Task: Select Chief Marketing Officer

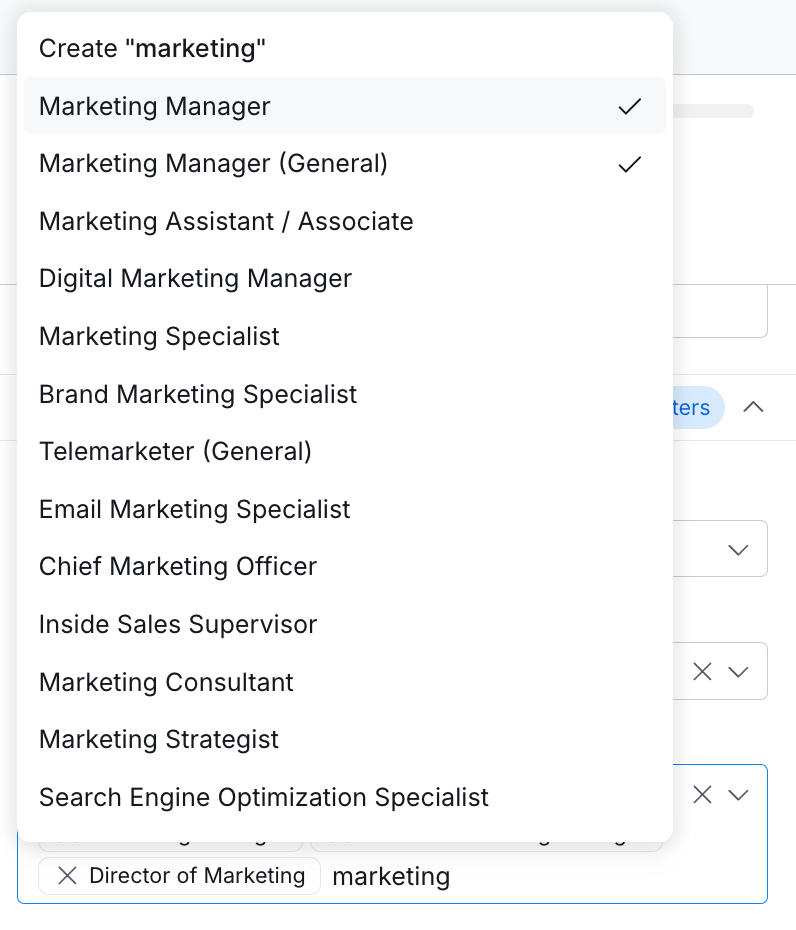Action: pos(178,566)
